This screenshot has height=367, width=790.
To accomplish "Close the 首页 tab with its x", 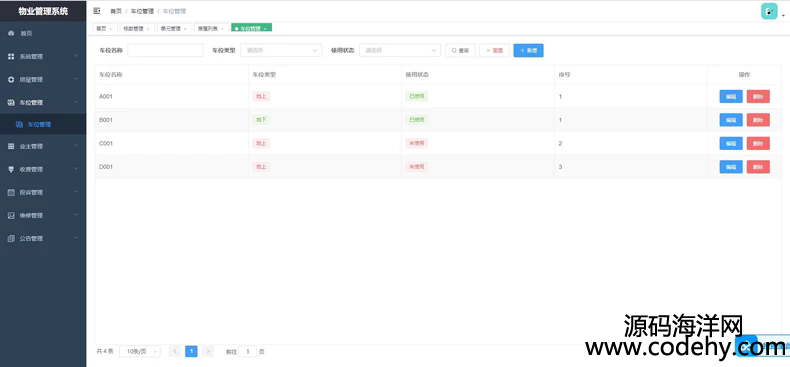I will tap(110, 29).
